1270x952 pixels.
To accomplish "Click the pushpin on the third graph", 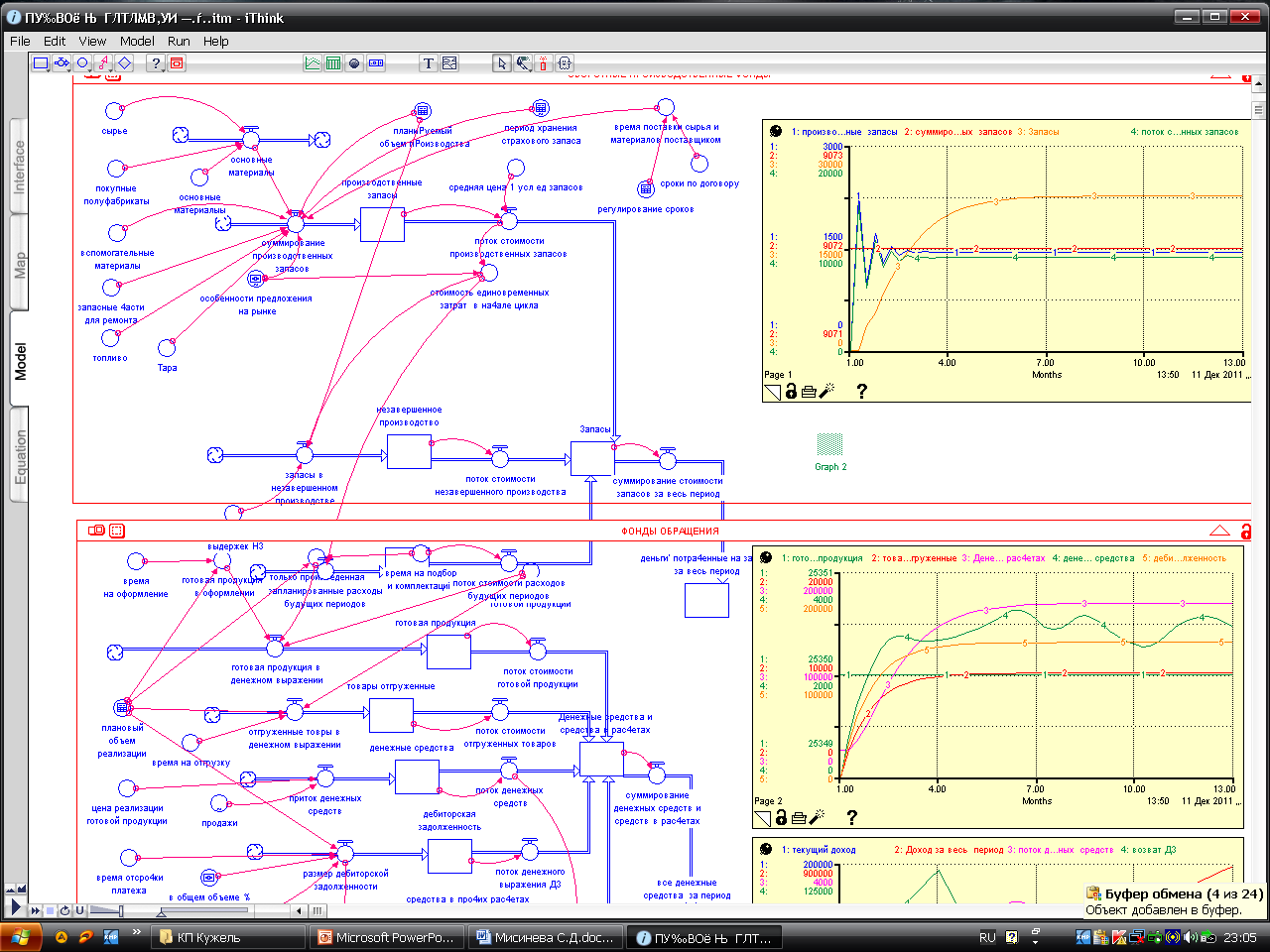I will pyautogui.click(x=766, y=849).
